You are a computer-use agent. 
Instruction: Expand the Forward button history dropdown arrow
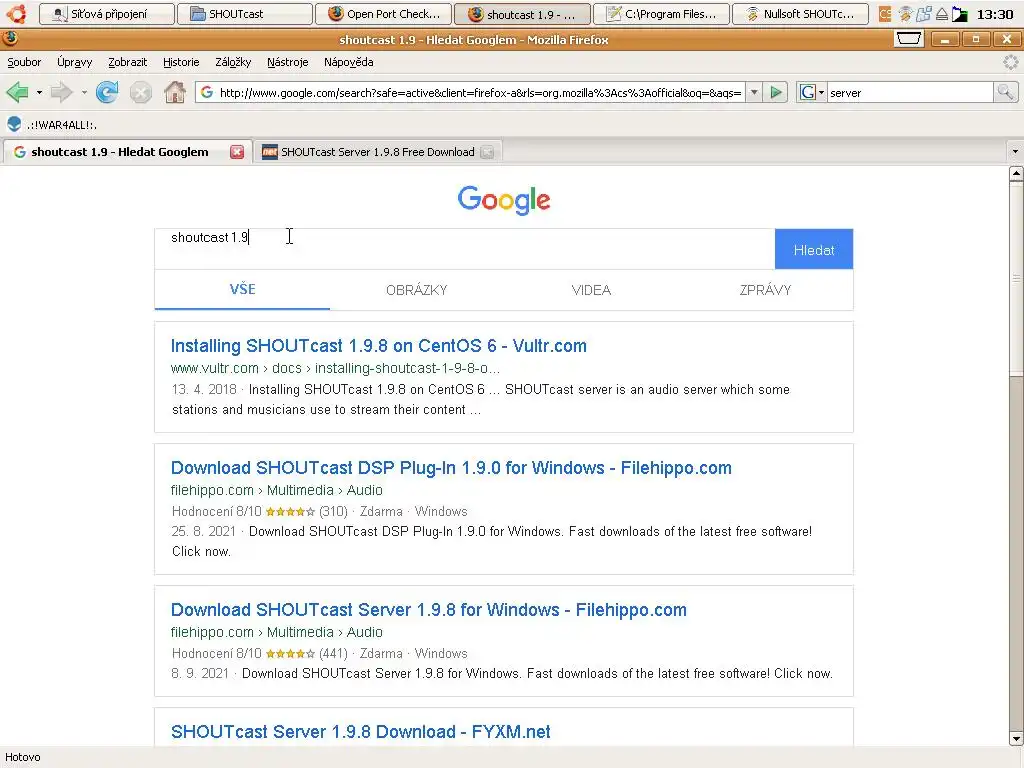(x=84, y=93)
